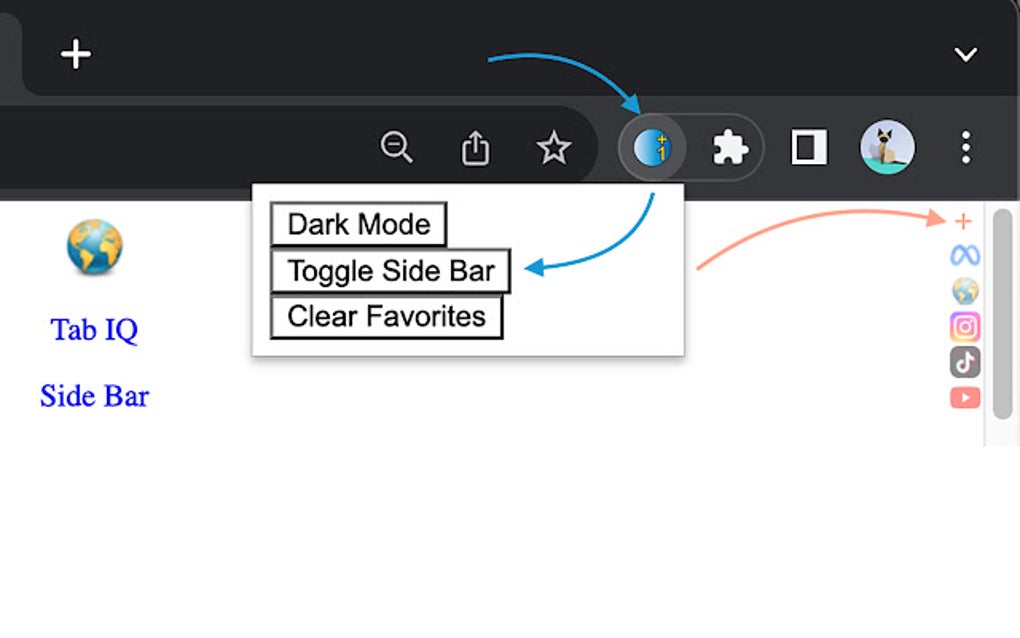Viewport: 1020px width, 638px height.
Task: Open TikTok from the sidebar
Action: tap(963, 362)
